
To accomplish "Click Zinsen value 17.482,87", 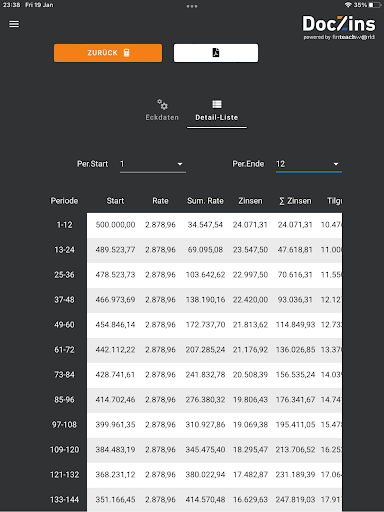I will [x=250, y=475].
